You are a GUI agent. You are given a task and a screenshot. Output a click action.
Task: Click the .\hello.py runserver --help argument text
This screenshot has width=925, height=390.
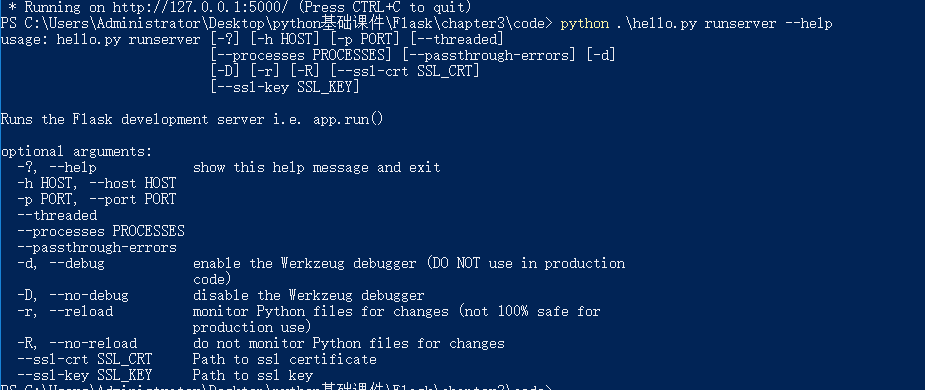pos(723,24)
